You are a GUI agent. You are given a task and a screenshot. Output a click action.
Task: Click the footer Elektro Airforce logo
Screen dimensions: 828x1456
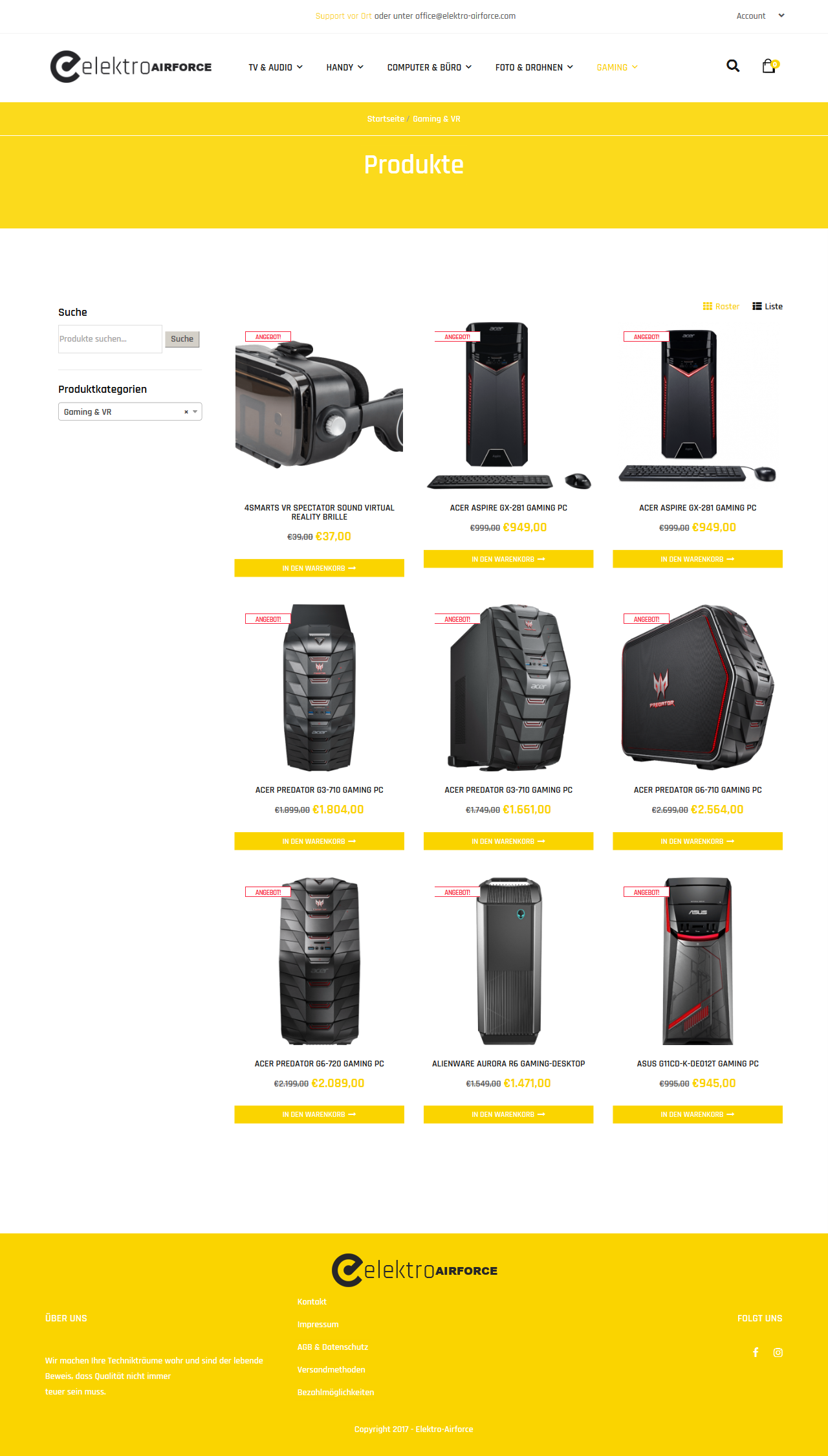(414, 1270)
